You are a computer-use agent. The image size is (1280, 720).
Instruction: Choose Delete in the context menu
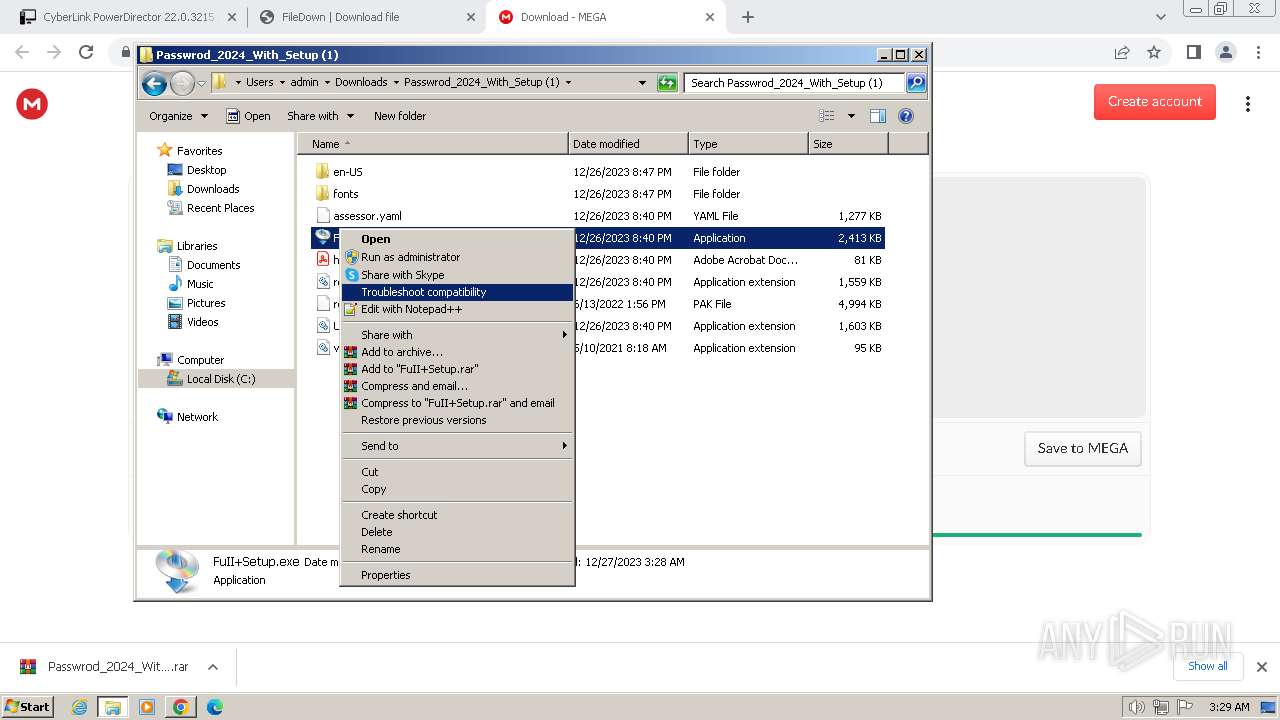coord(457,532)
